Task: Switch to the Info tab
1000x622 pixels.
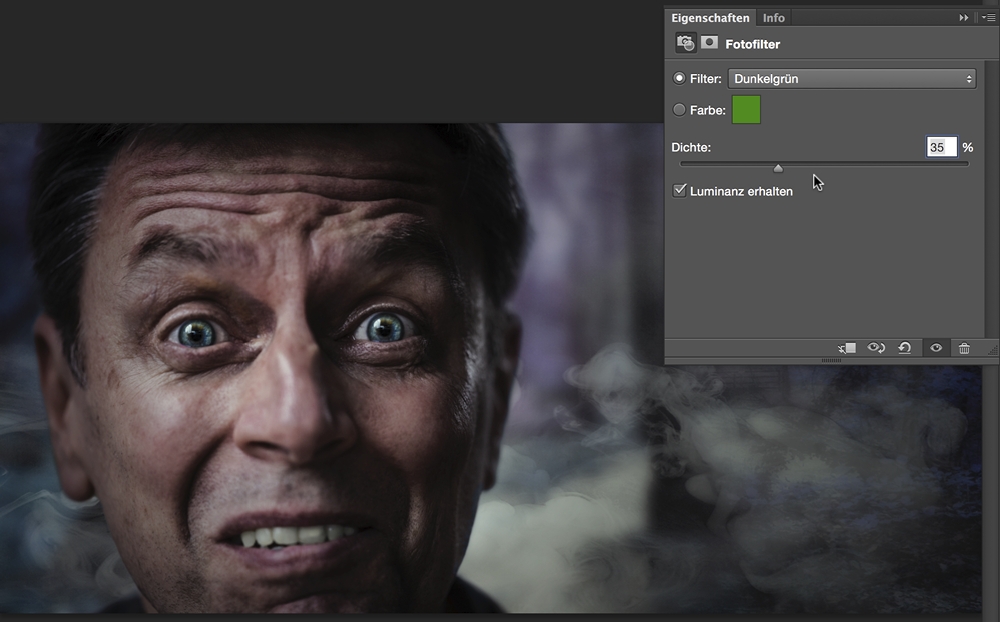Action: (774, 18)
